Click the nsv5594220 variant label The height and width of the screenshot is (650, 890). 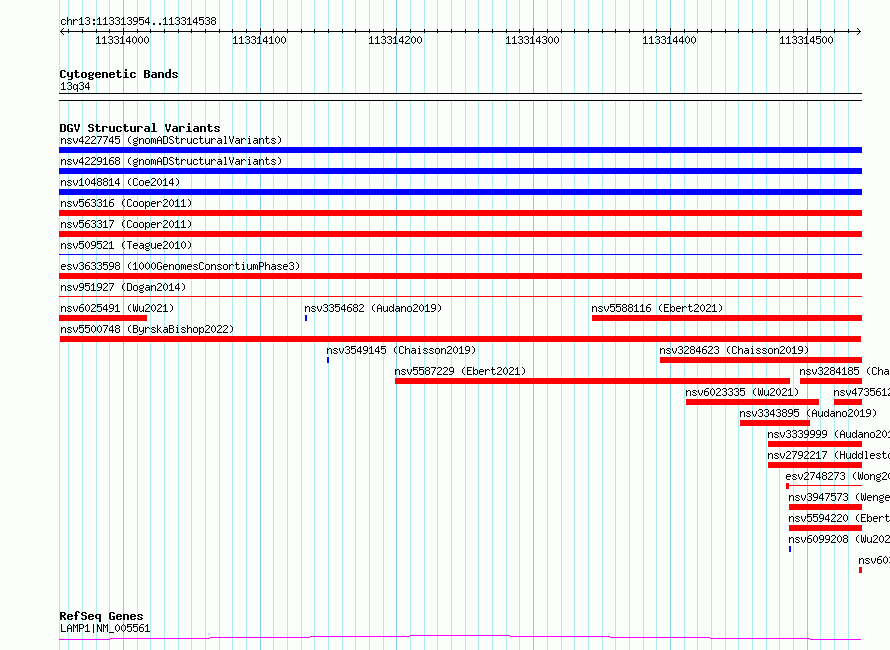[839, 518]
